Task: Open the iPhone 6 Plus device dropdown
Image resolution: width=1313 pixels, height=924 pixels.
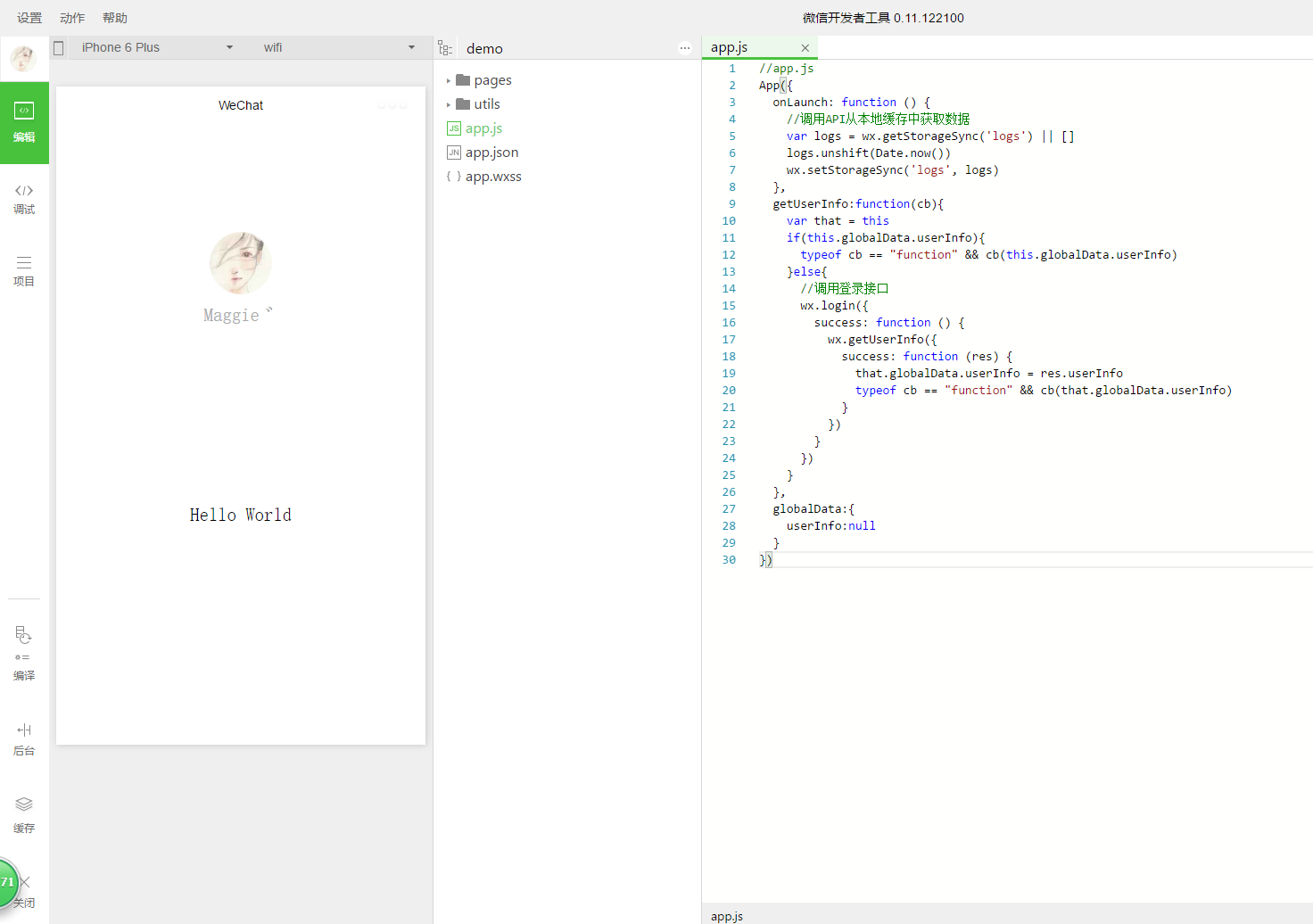Action: (157, 47)
